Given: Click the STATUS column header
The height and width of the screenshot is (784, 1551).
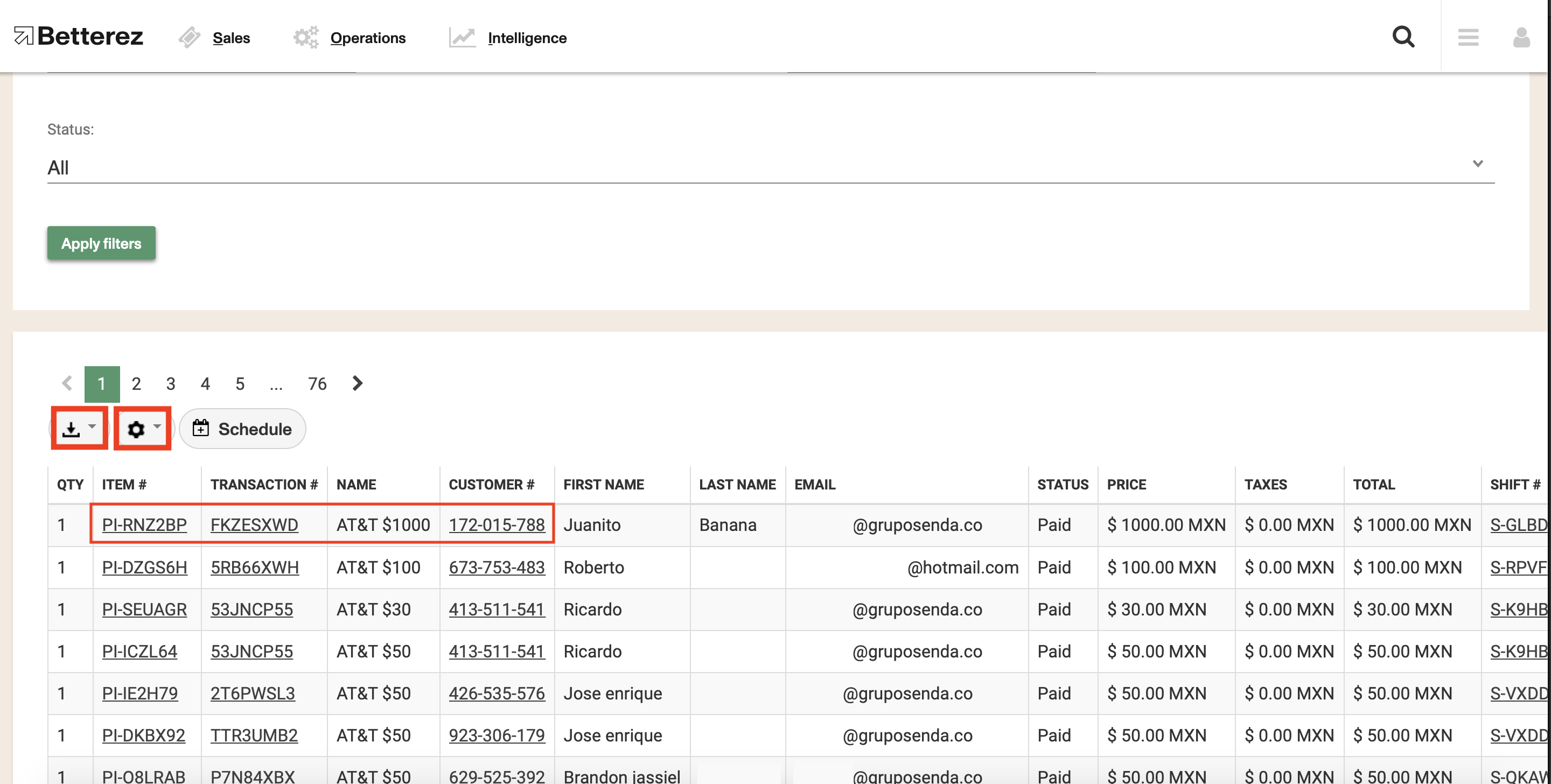Looking at the screenshot, I should pos(1063,485).
